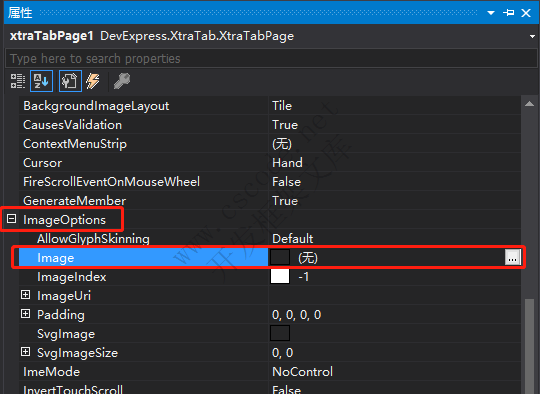The height and width of the screenshot is (394, 540).
Task: Focus the search properties field
Action: (x=271, y=59)
